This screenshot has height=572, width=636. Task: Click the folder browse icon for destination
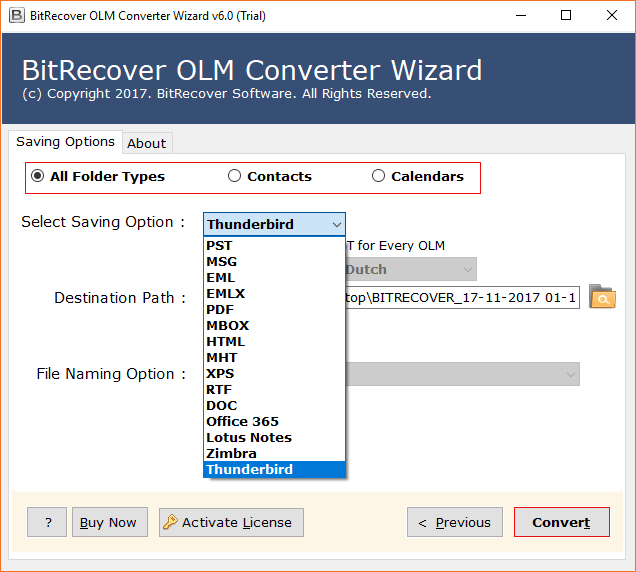click(602, 297)
